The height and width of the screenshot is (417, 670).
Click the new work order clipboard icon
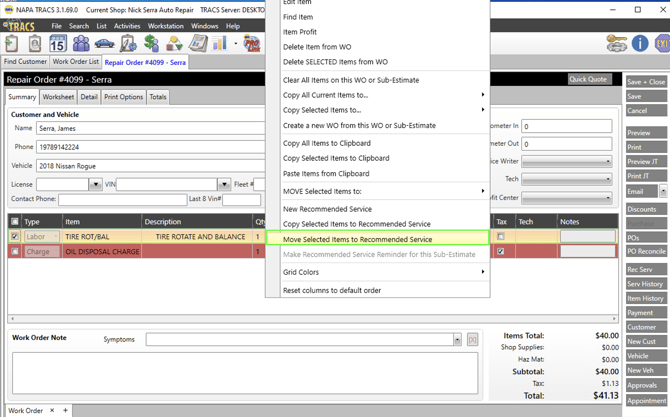[x=12, y=44]
